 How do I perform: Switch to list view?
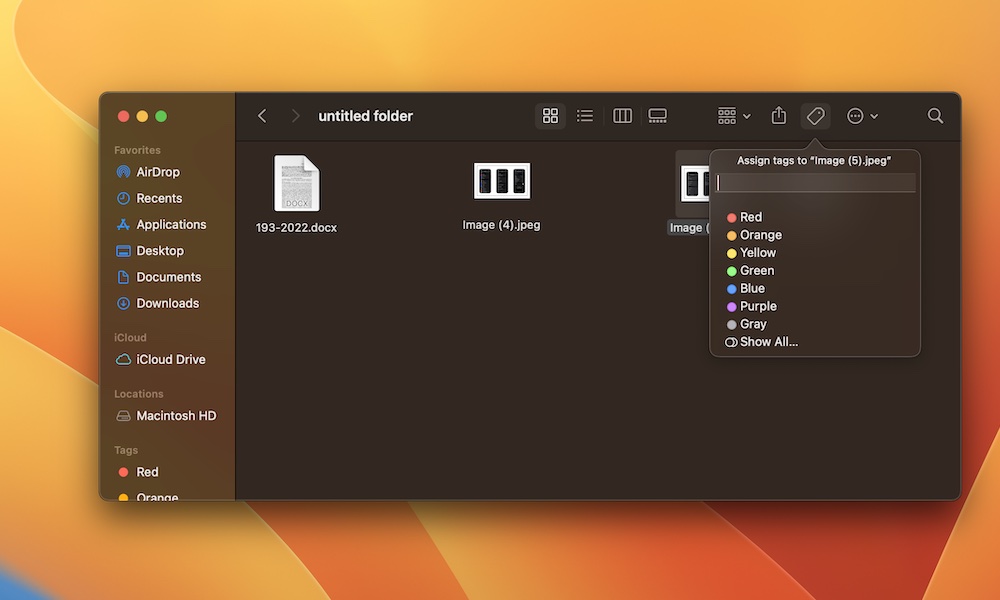585,116
